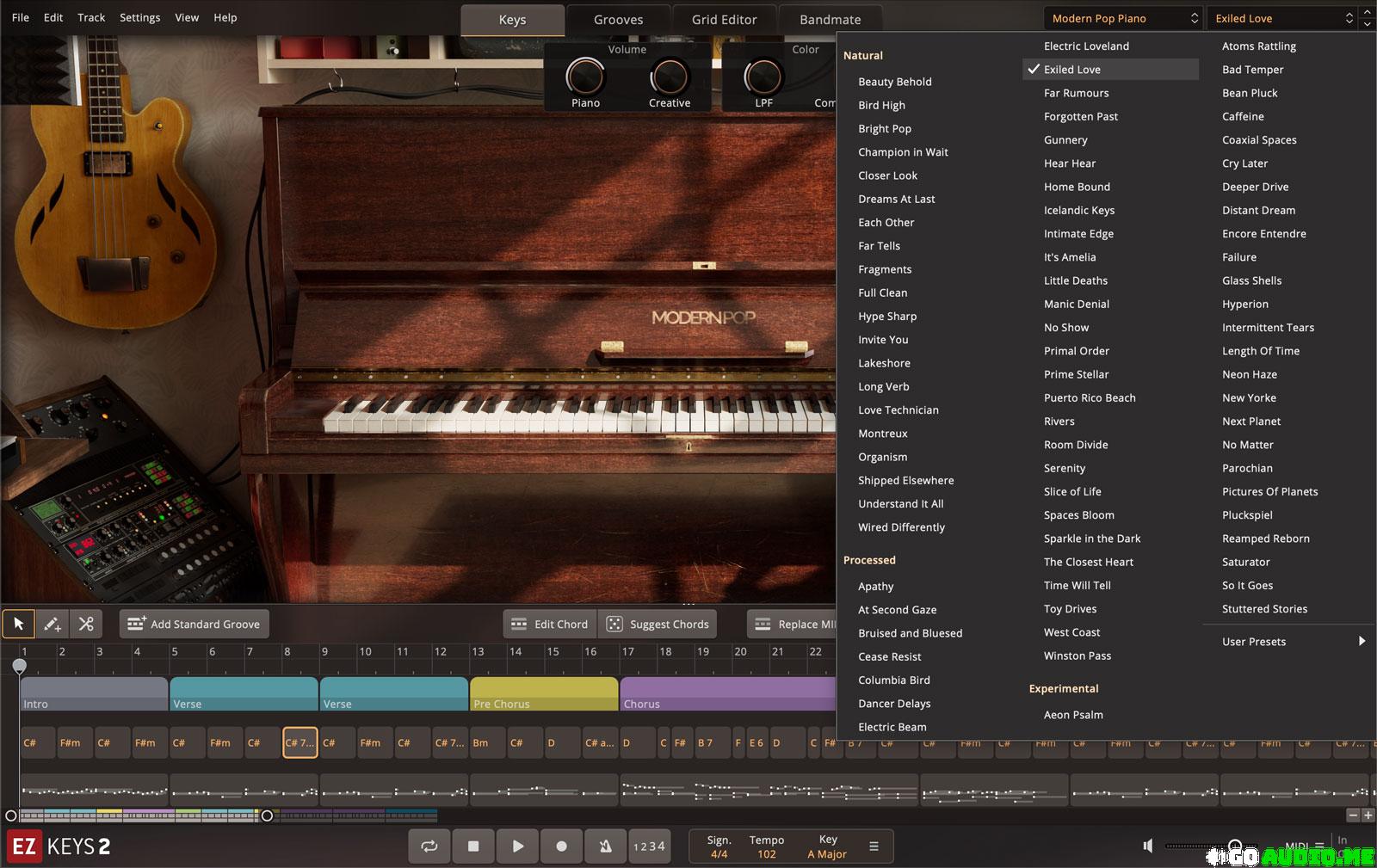Open the Tempo 102 field
Viewport: 1377px width, 868px height.
[766, 846]
